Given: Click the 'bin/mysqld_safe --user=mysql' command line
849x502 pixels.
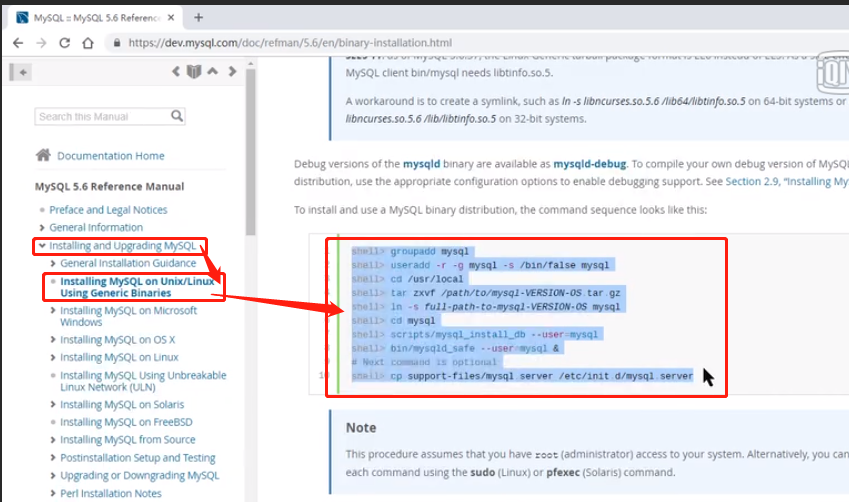Looking at the screenshot, I should click(x=455, y=348).
